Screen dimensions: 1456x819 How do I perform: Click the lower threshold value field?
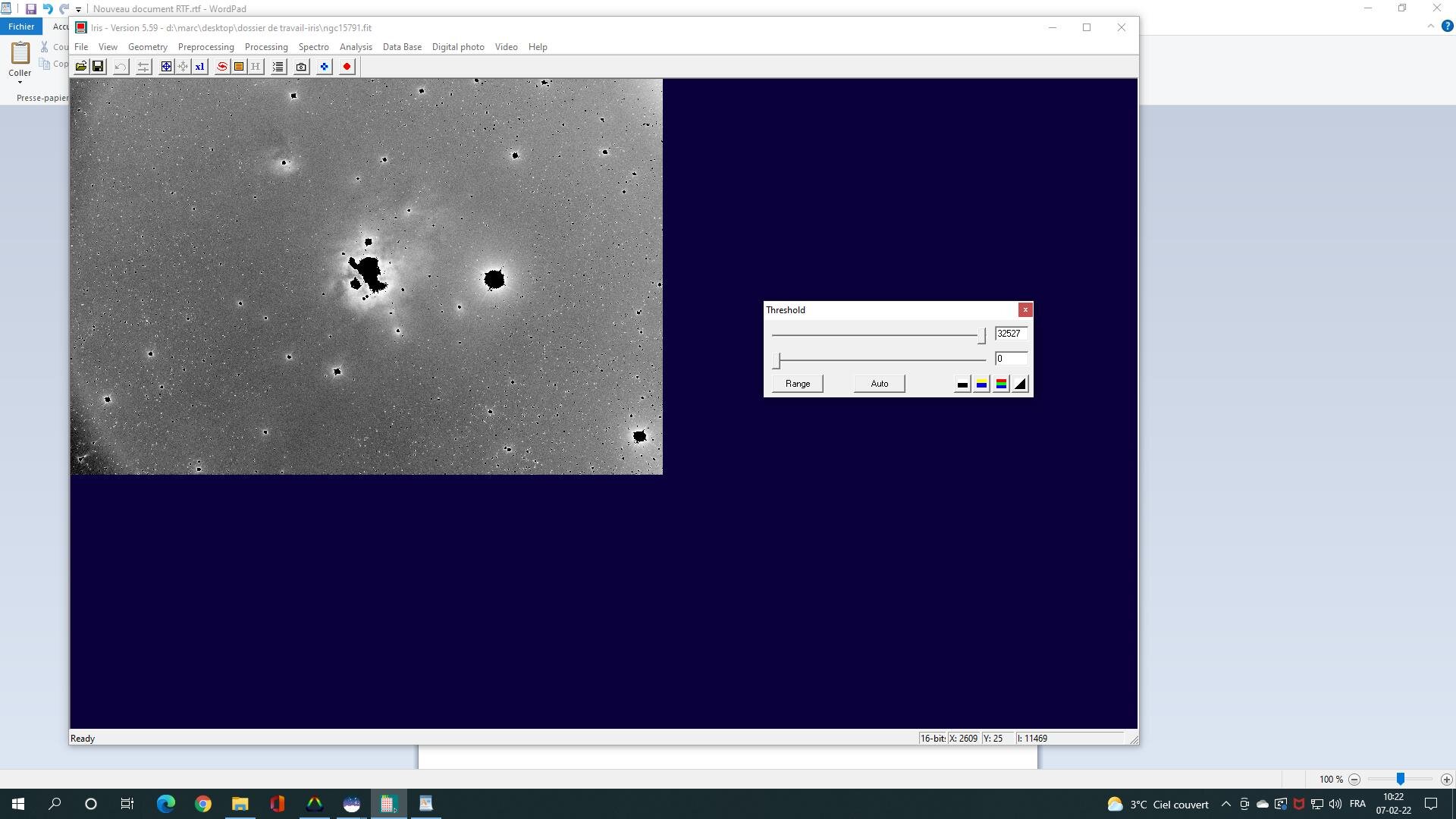[1011, 359]
